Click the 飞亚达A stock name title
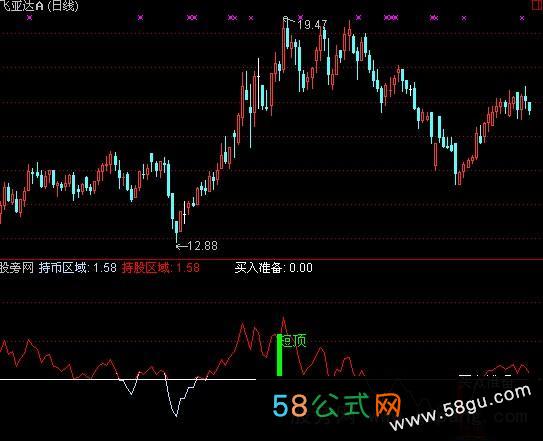The height and width of the screenshot is (441, 543). [21, 6]
